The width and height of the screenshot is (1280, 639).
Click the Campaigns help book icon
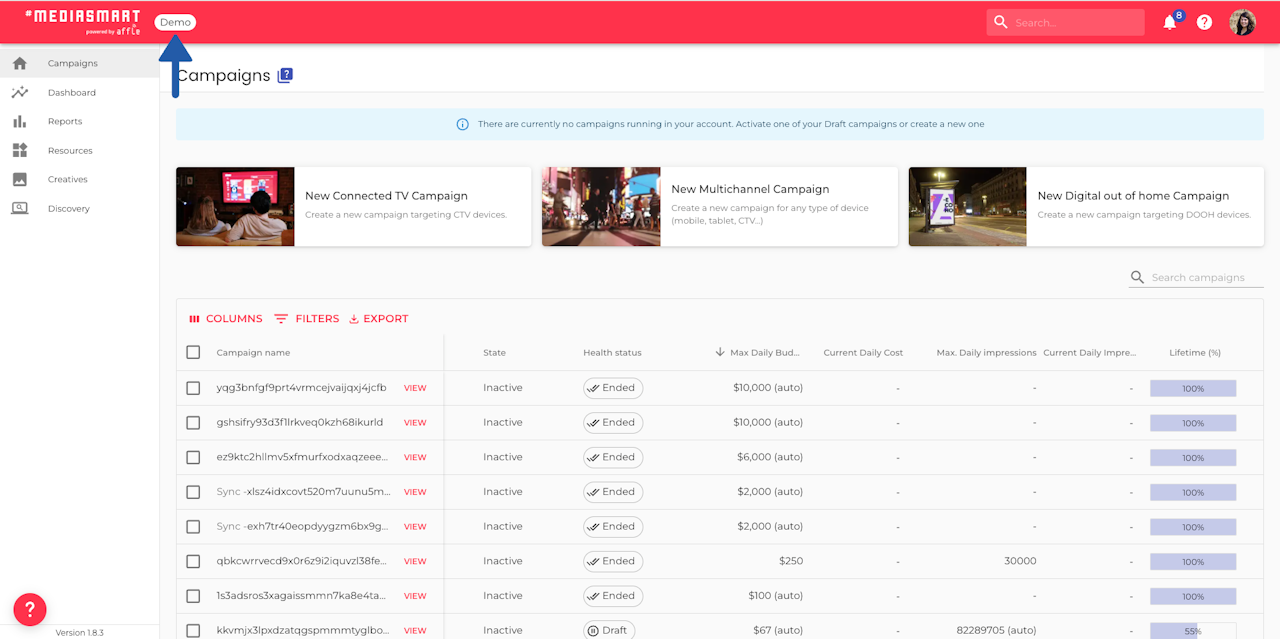tap(285, 76)
